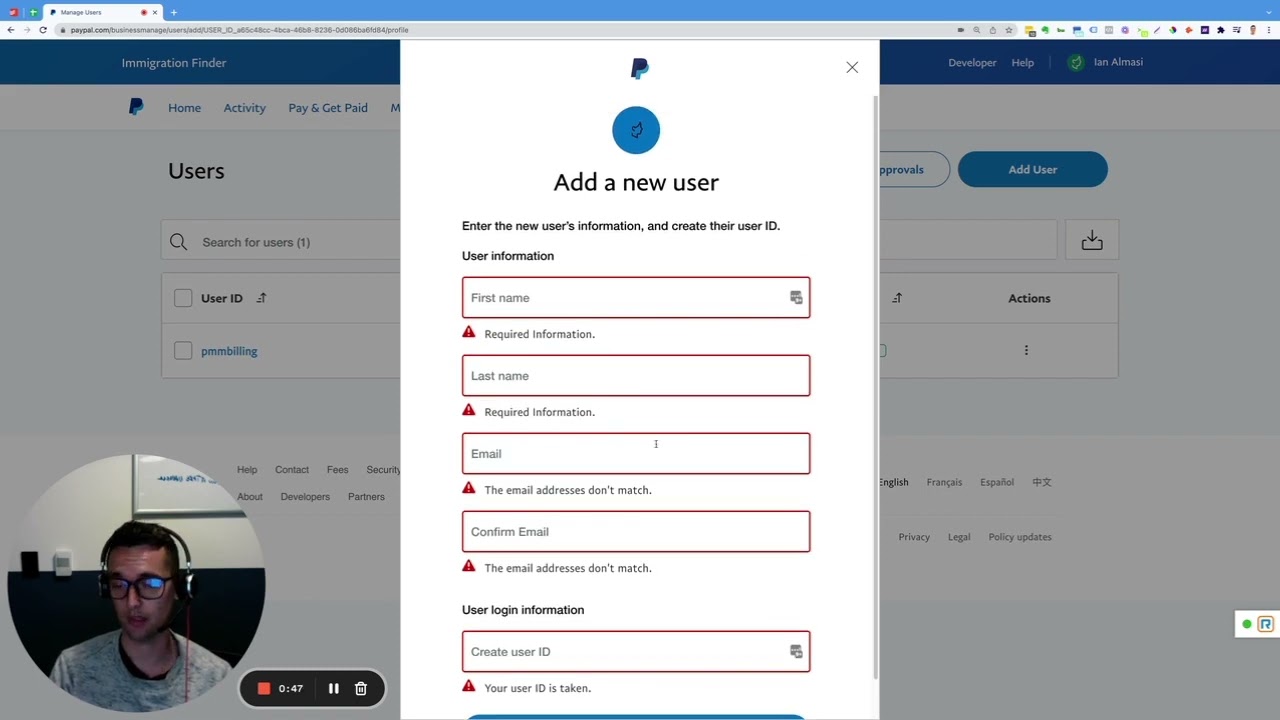Stop the screen recording
The image size is (1280, 720).
(x=264, y=688)
